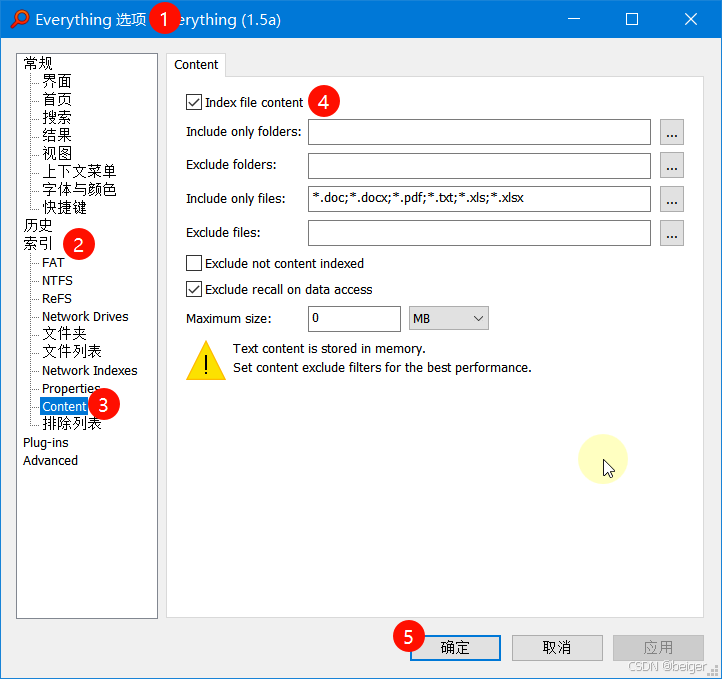Toggle Index file content checkbox
The width and height of the screenshot is (722, 679).
(194, 102)
